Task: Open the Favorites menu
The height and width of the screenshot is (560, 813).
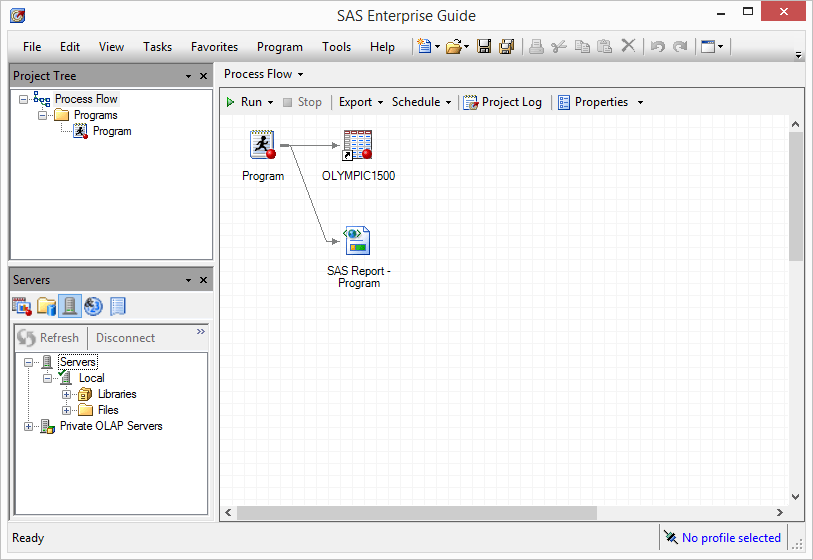Action: click(x=214, y=47)
